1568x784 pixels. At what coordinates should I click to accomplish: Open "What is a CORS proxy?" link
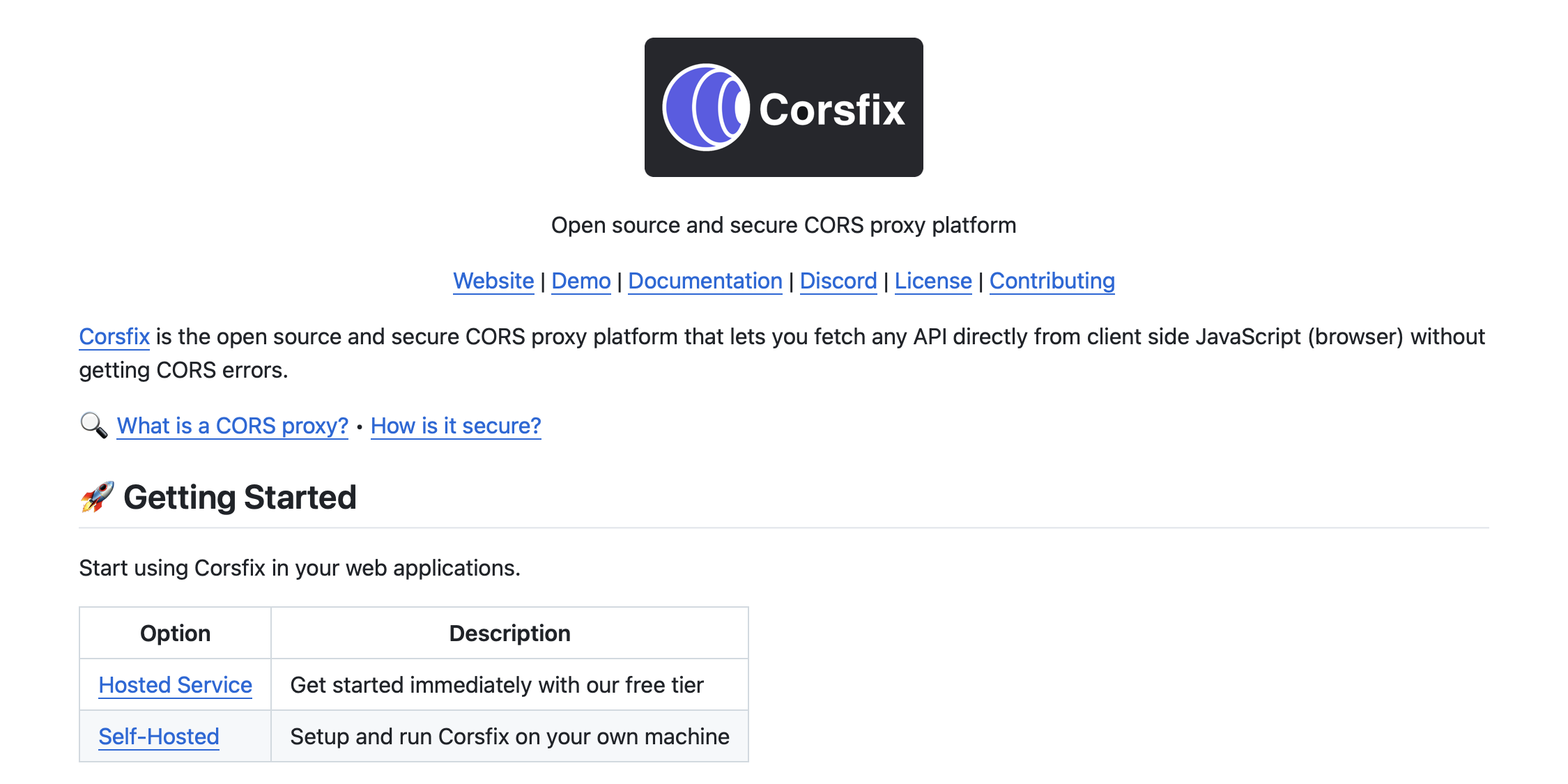(233, 426)
